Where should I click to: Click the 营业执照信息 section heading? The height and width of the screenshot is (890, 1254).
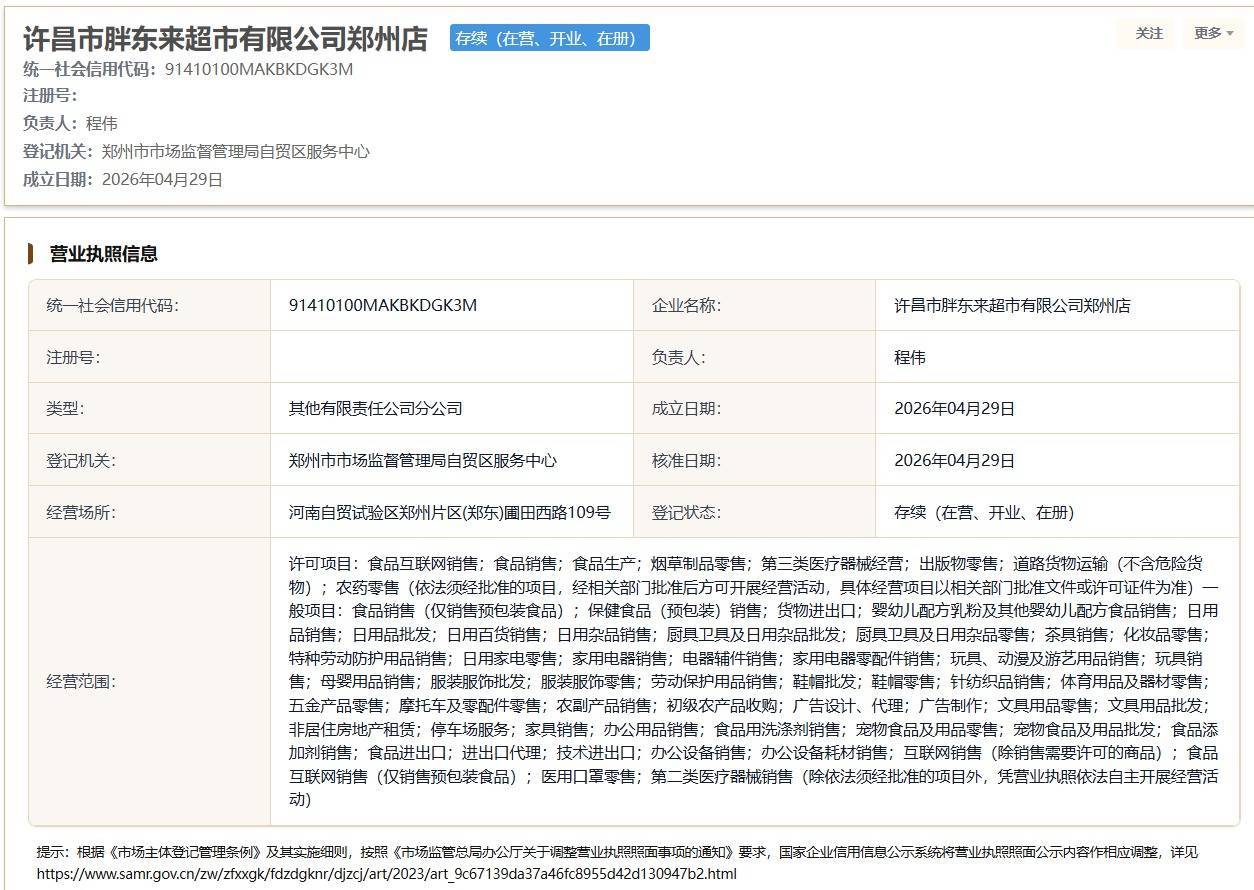(104, 254)
